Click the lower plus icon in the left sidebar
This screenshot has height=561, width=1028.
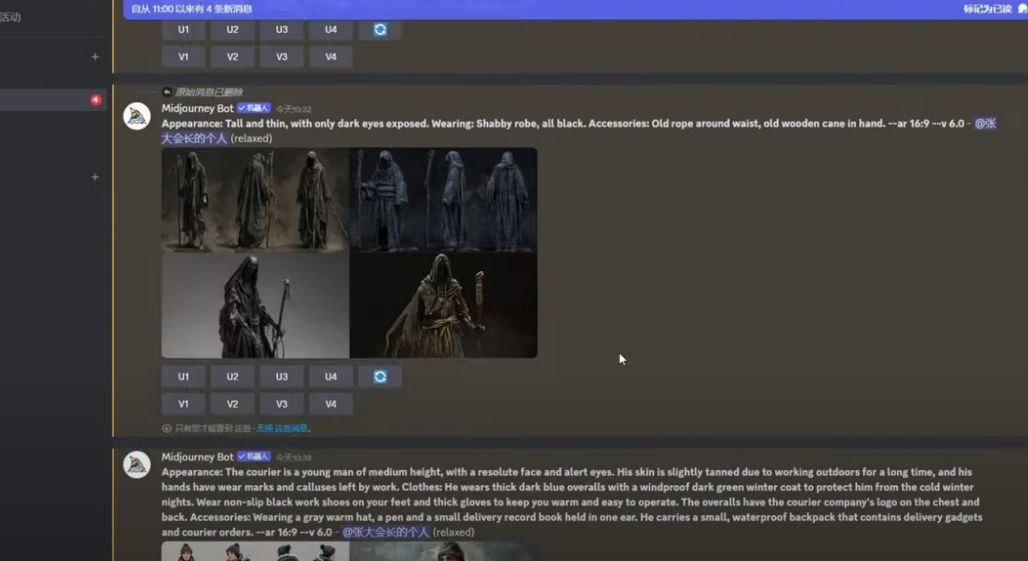95,177
